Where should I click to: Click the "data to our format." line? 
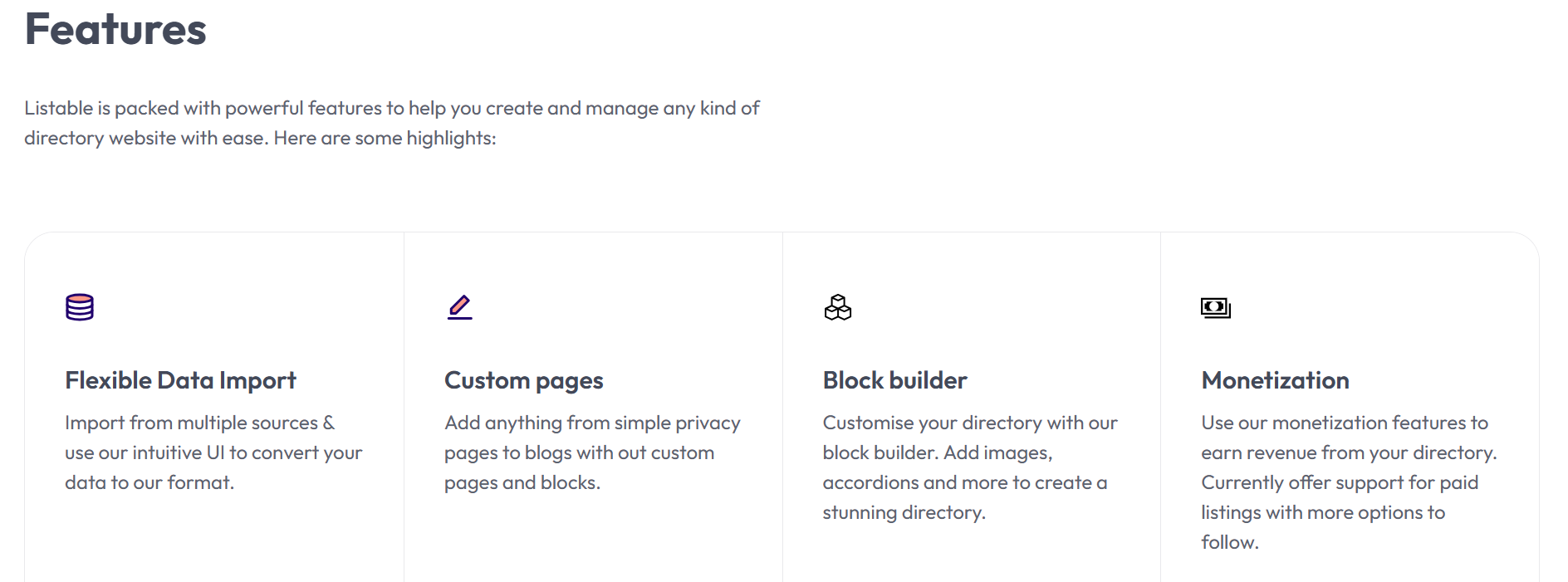click(149, 482)
